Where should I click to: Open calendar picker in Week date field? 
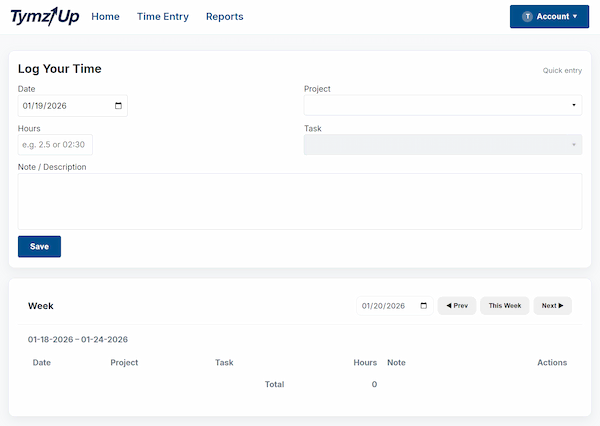pos(424,306)
